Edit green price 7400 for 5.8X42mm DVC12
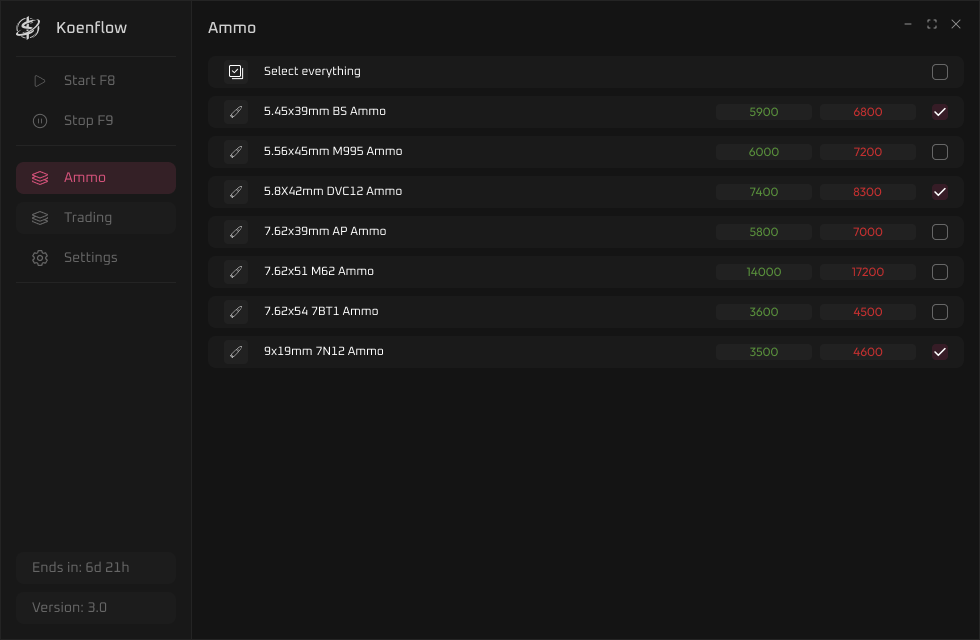The height and width of the screenshot is (640, 980). tap(764, 192)
